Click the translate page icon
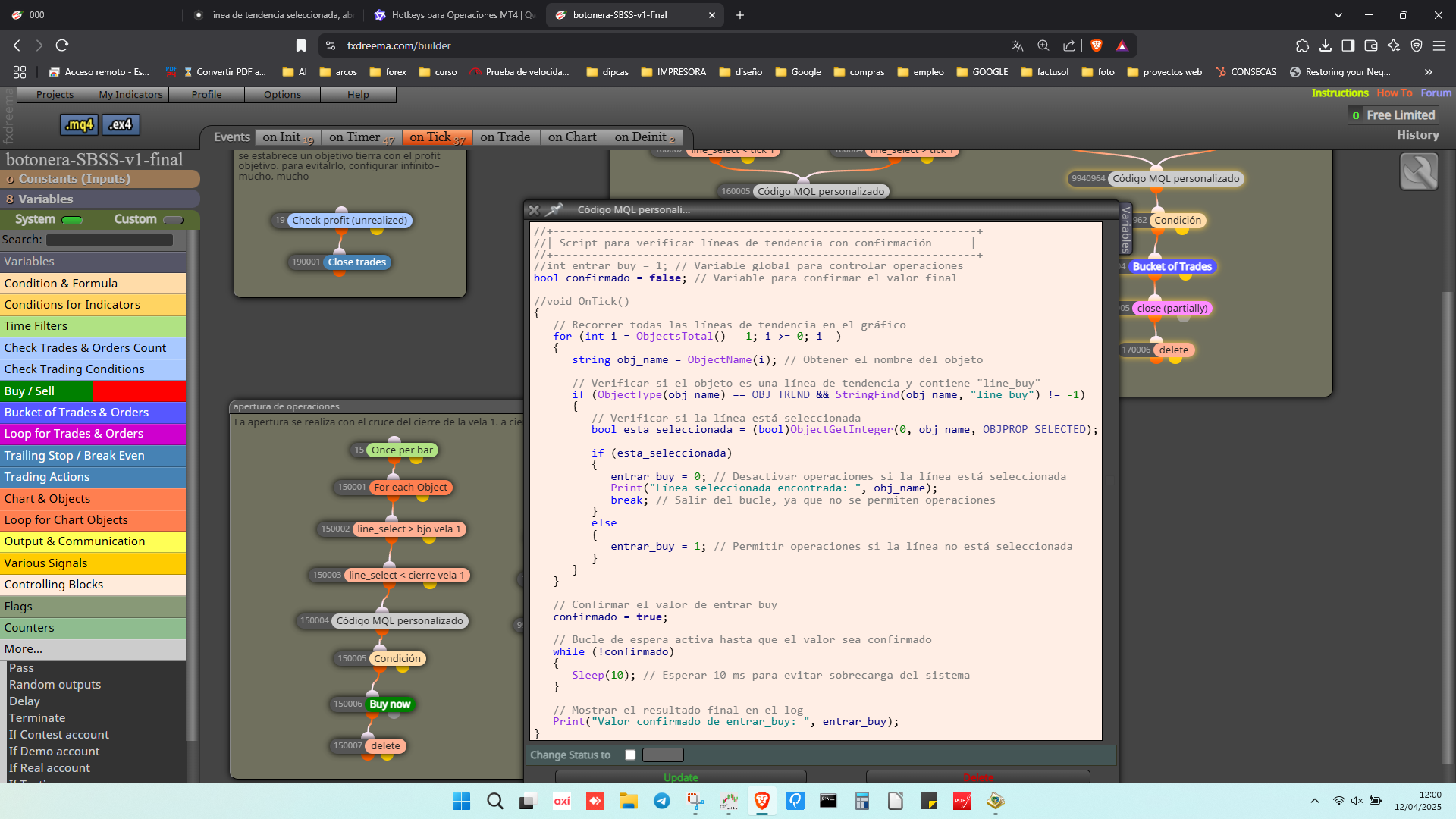 point(1018,45)
